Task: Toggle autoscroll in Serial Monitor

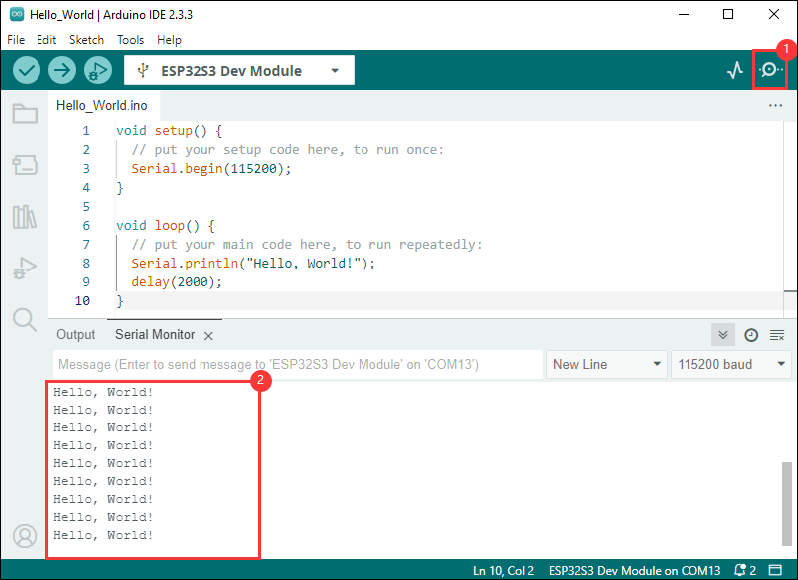Action: (723, 335)
